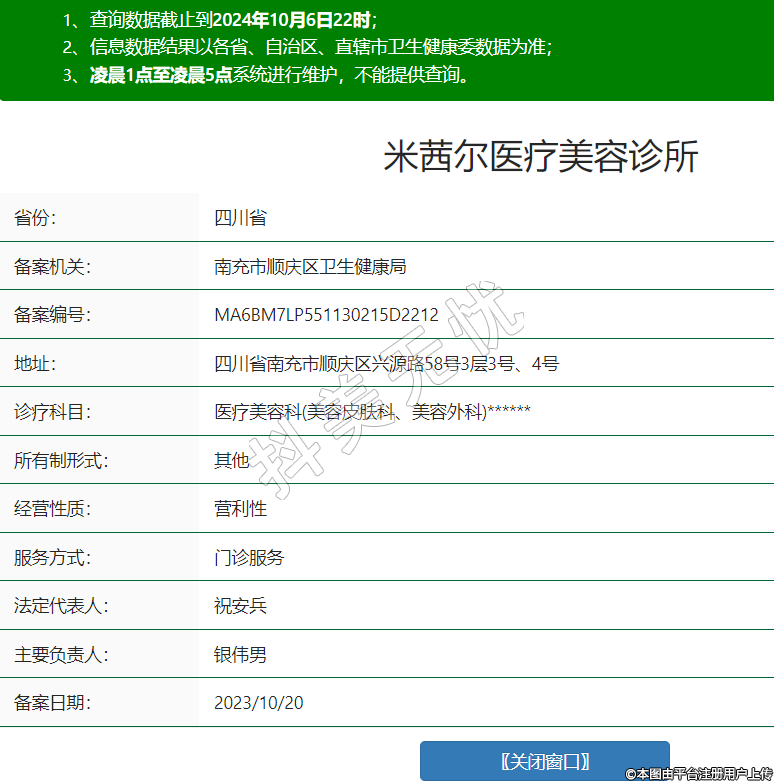The width and height of the screenshot is (774, 781).
Task: Click the 诊疗科目 field label
Action: [x=52, y=412]
